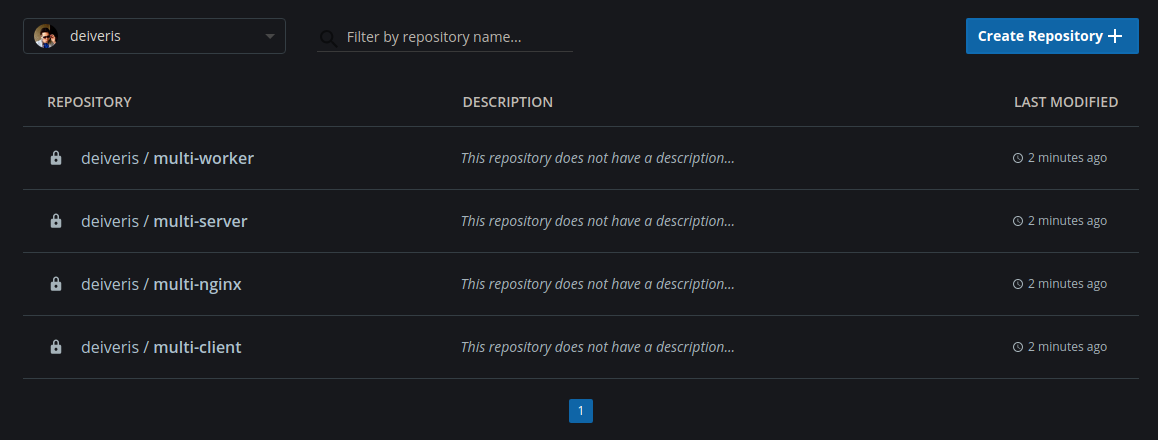
Task: Click the clock icon in multi-server row
Action: [1018, 221]
